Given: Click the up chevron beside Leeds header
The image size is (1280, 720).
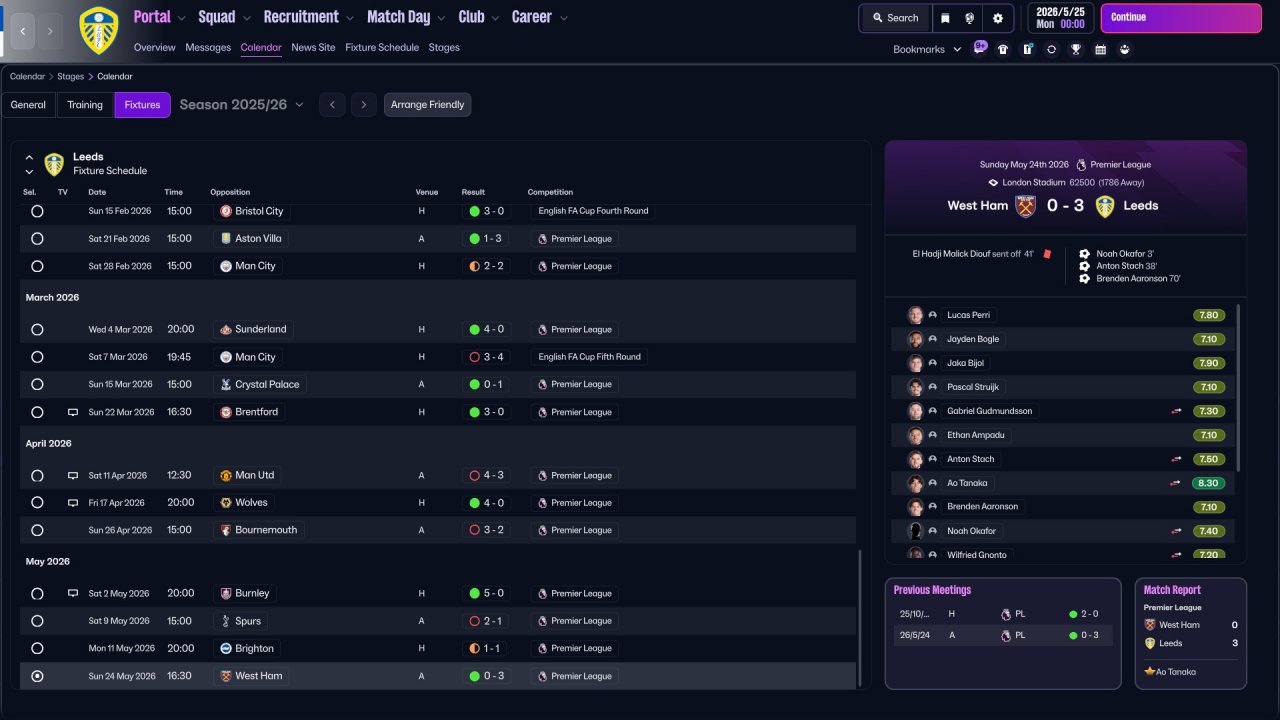Looking at the screenshot, I should pyautogui.click(x=29, y=158).
